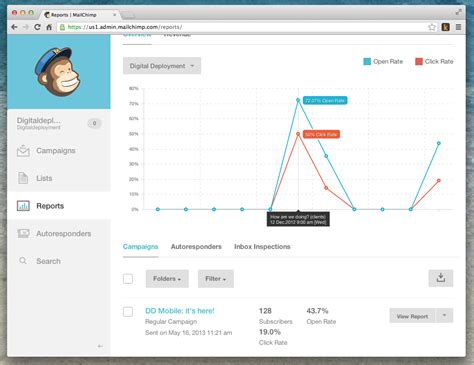Check the DD Mobile campaign checkbox
474x365 pixels.
tap(128, 312)
